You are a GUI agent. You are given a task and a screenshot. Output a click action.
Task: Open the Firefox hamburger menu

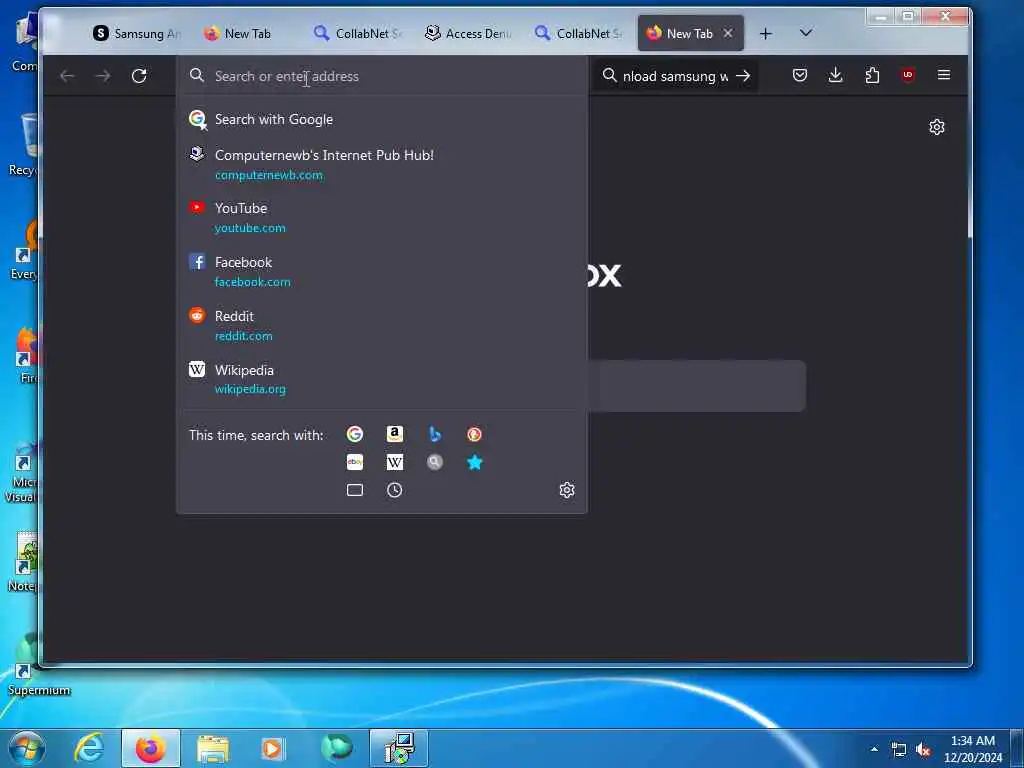point(944,75)
